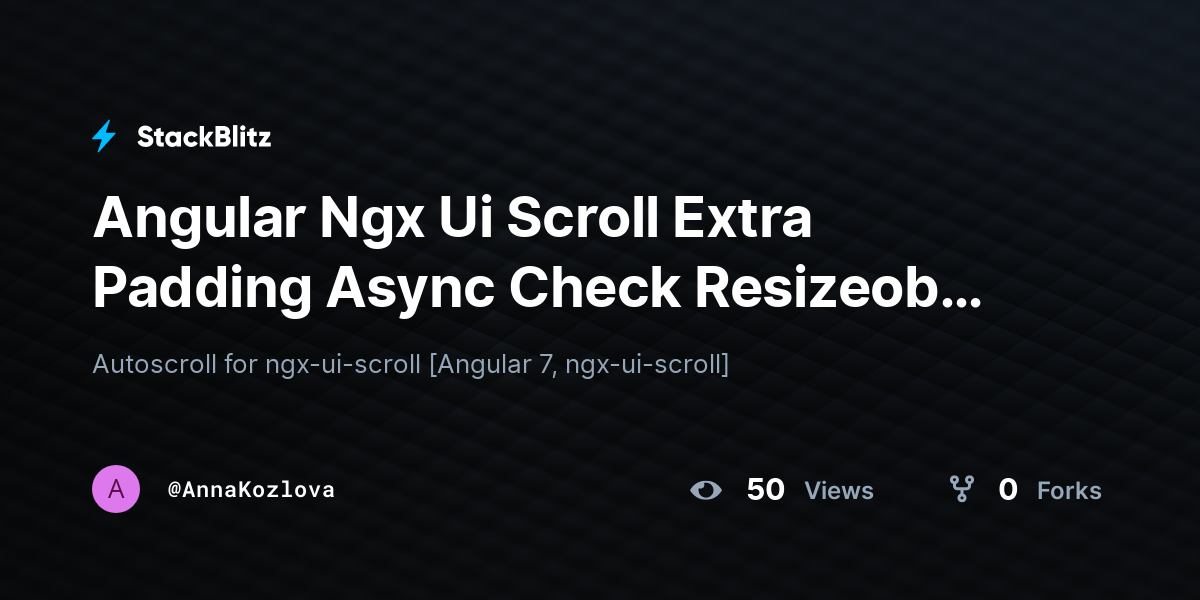
Task: Click the eye views icon
Action: point(706,490)
